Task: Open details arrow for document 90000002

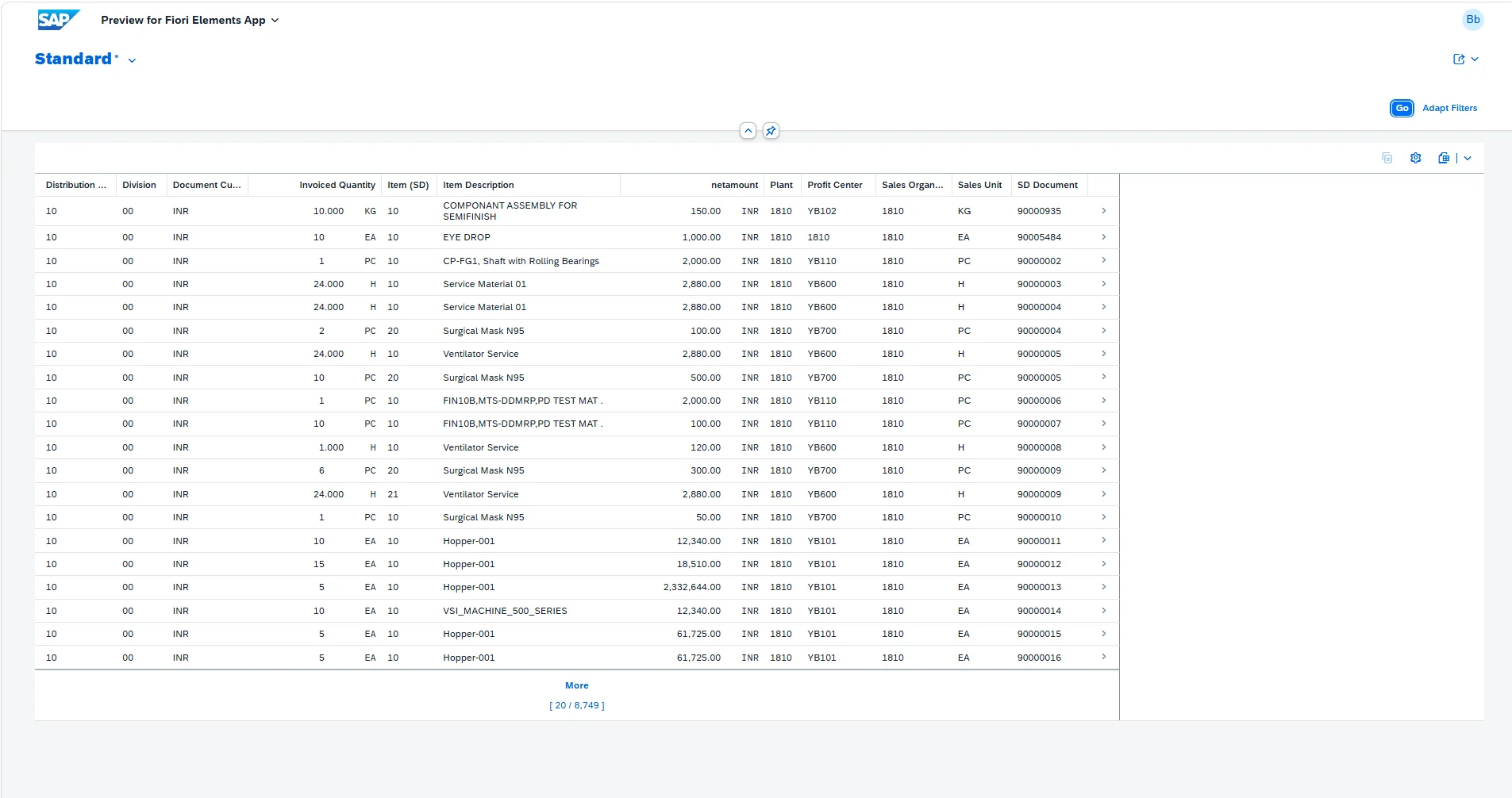Action: click(1103, 261)
